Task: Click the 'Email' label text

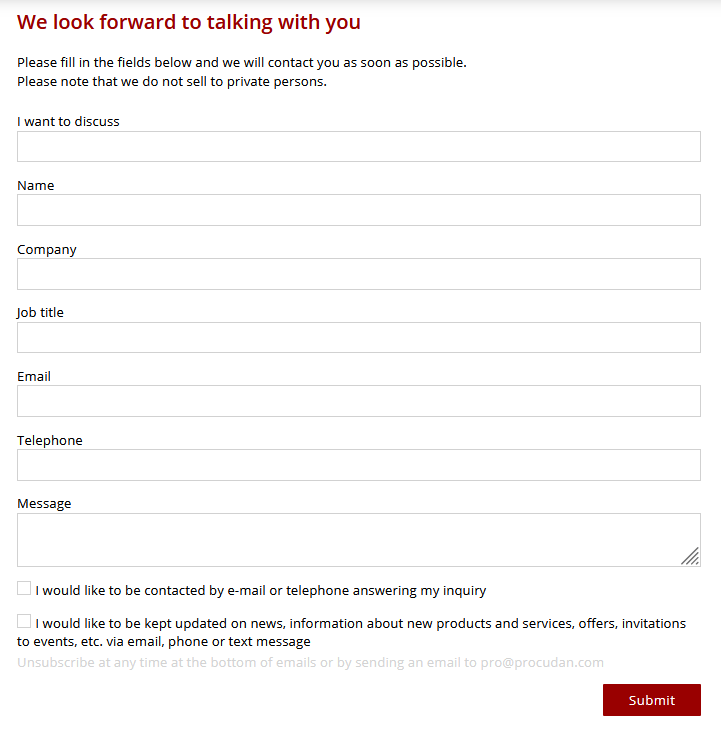Action: [34, 376]
